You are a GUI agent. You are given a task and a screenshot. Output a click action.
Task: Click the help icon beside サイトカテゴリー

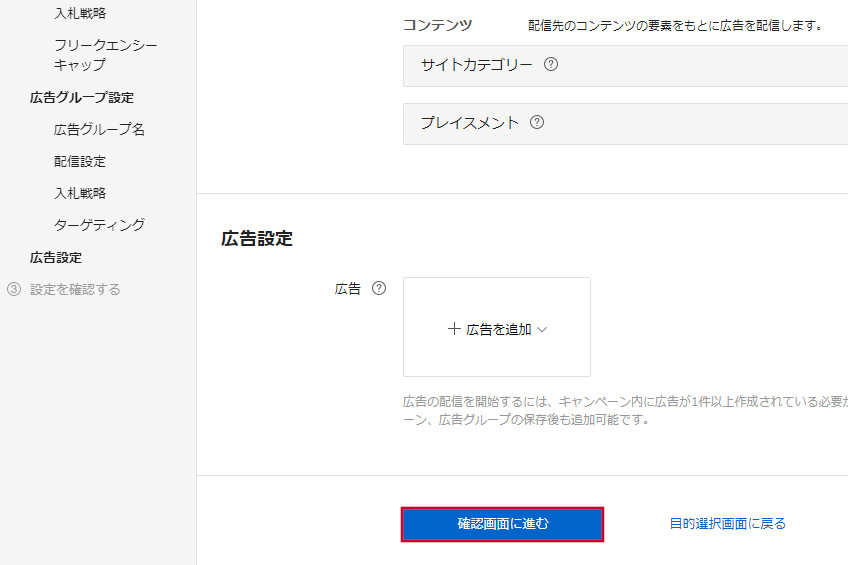click(x=551, y=65)
